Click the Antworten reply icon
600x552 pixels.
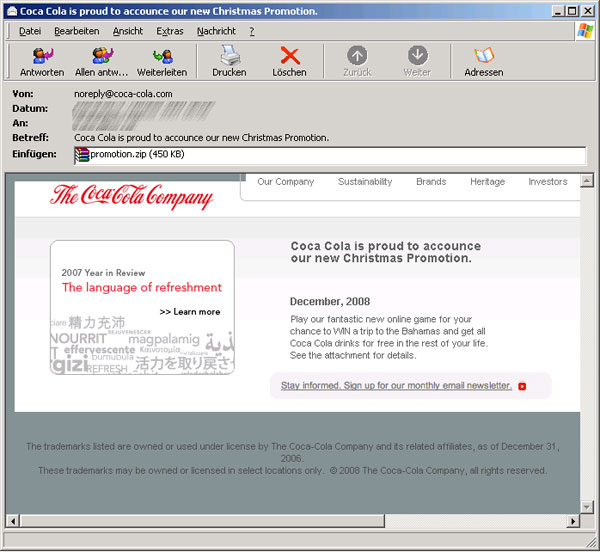pyautogui.click(x=42, y=56)
